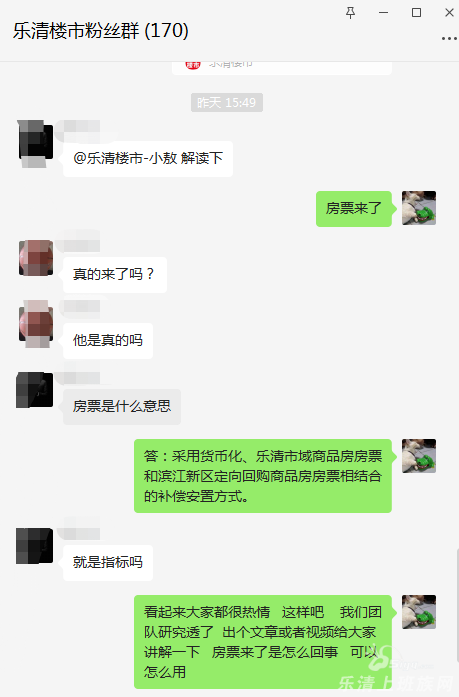Close the chat window
This screenshot has width=459, height=697.
click(449, 12)
